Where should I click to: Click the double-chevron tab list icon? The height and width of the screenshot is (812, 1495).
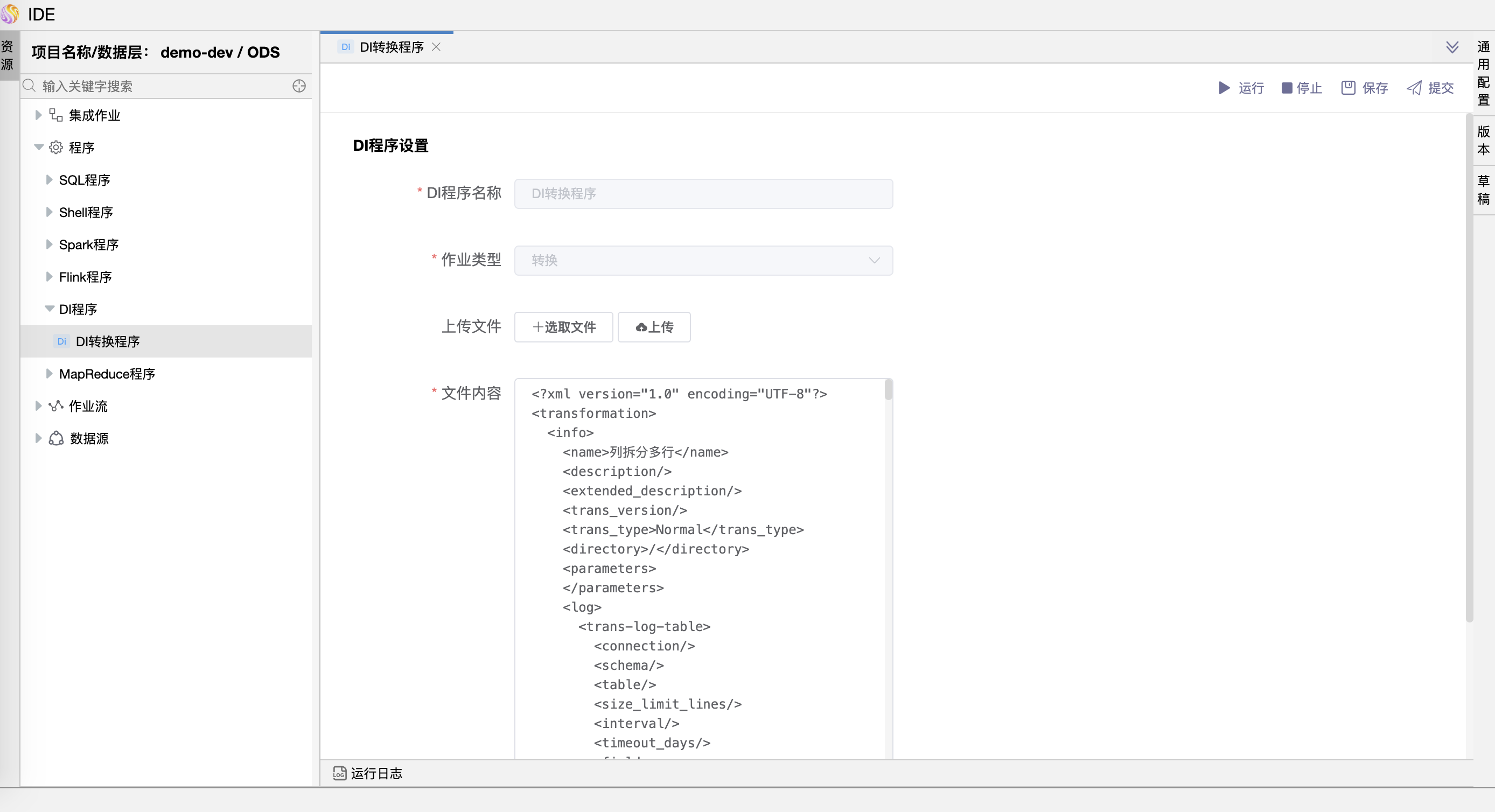coord(1452,47)
